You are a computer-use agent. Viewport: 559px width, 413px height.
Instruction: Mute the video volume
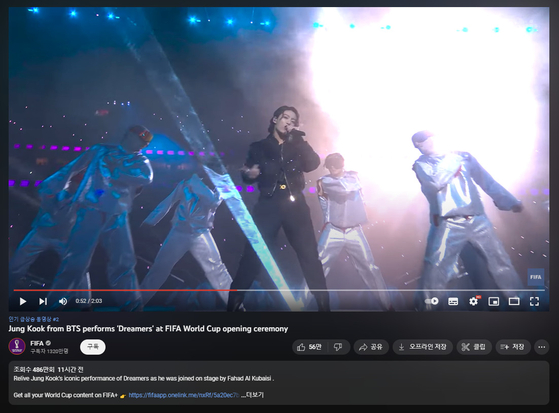[63, 301]
